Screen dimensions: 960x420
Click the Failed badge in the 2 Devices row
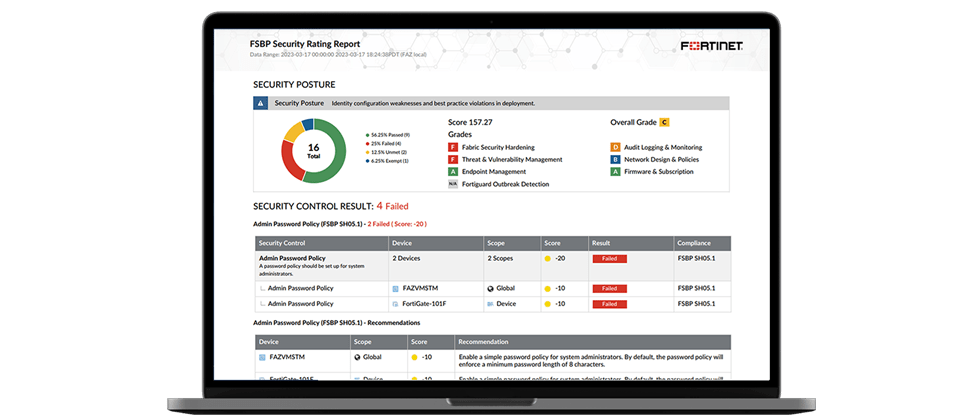click(x=609, y=258)
